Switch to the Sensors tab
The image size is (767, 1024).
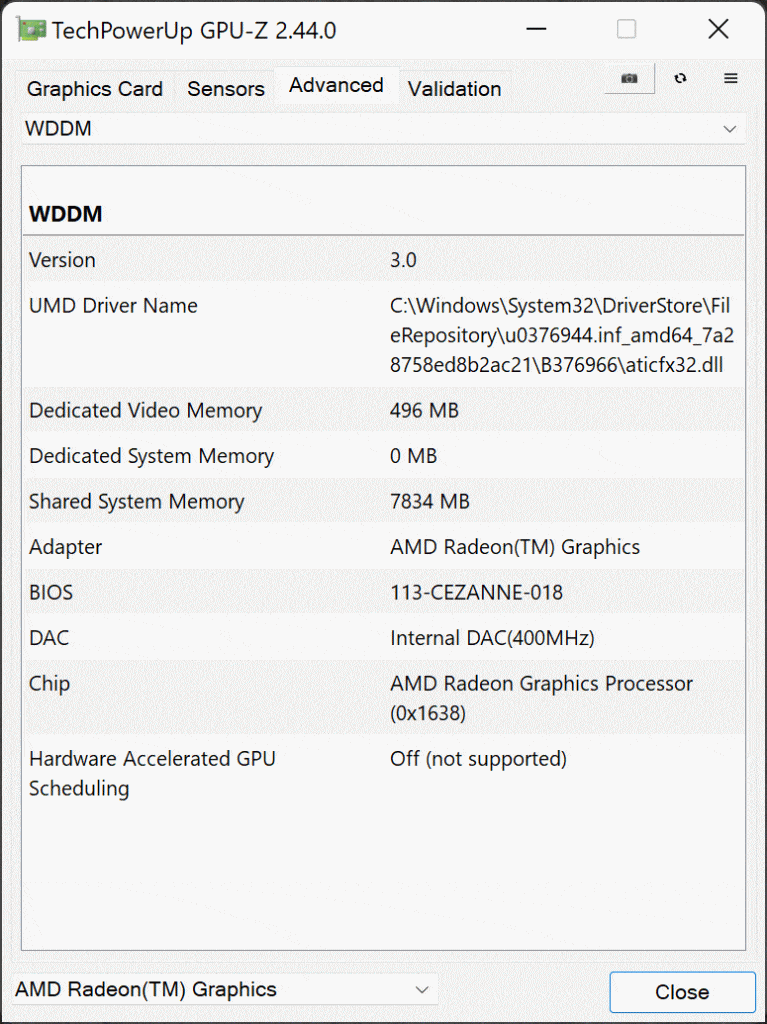[226, 89]
